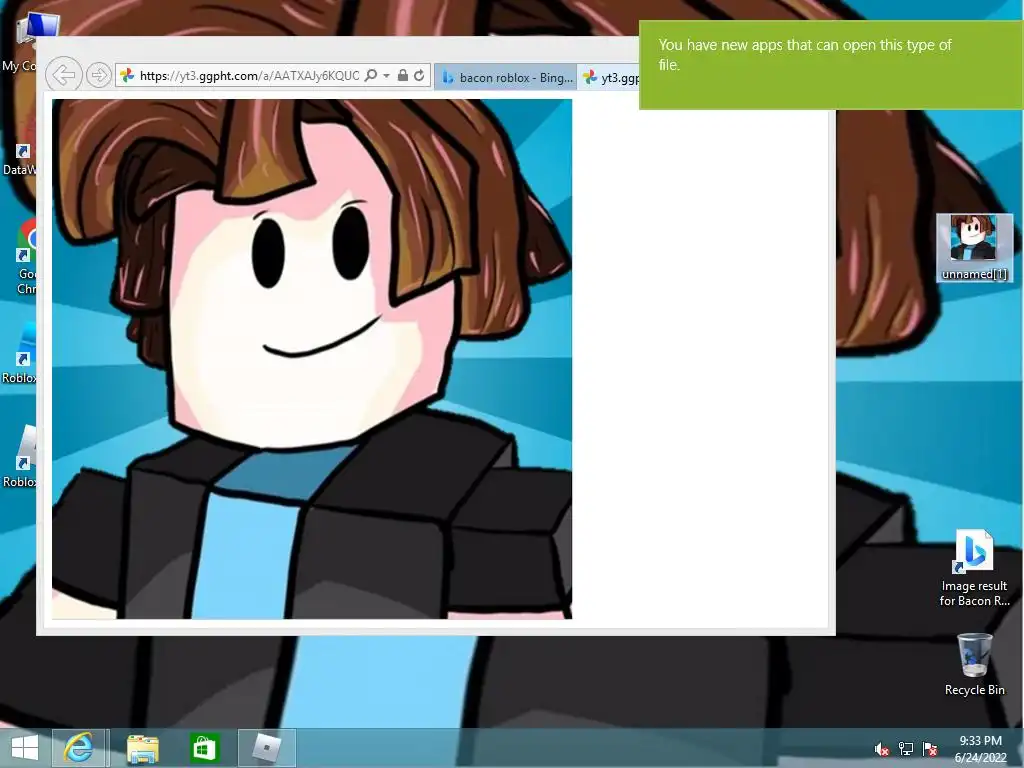Click the address bar page favicon

click(127, 75)
